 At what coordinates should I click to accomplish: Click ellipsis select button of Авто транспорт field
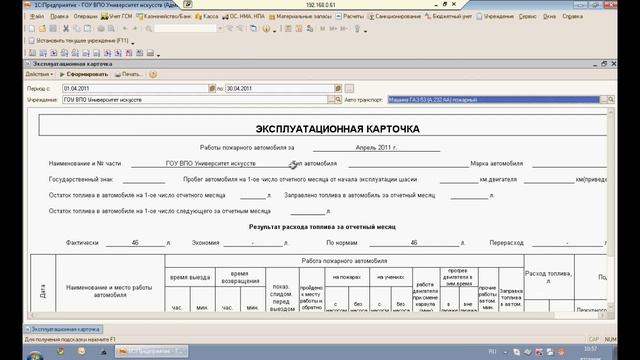tap(603, 100)
